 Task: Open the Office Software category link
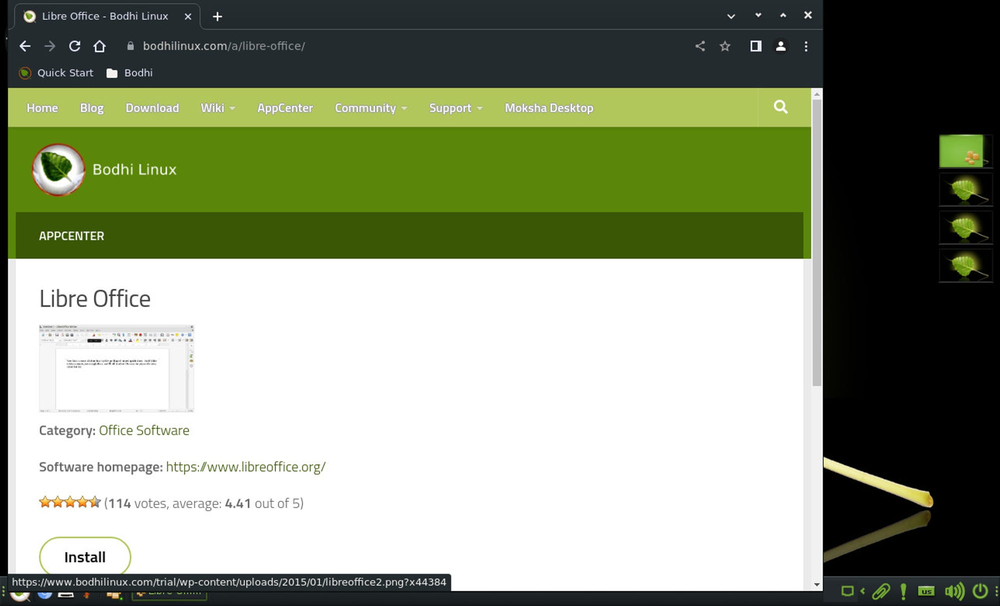click(x=144, y=430)
